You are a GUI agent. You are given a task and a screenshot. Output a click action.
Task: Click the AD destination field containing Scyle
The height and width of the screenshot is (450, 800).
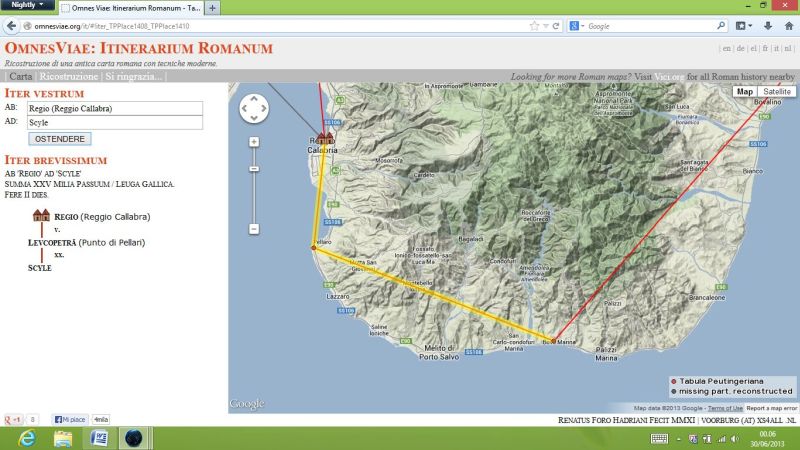[114, 122]
